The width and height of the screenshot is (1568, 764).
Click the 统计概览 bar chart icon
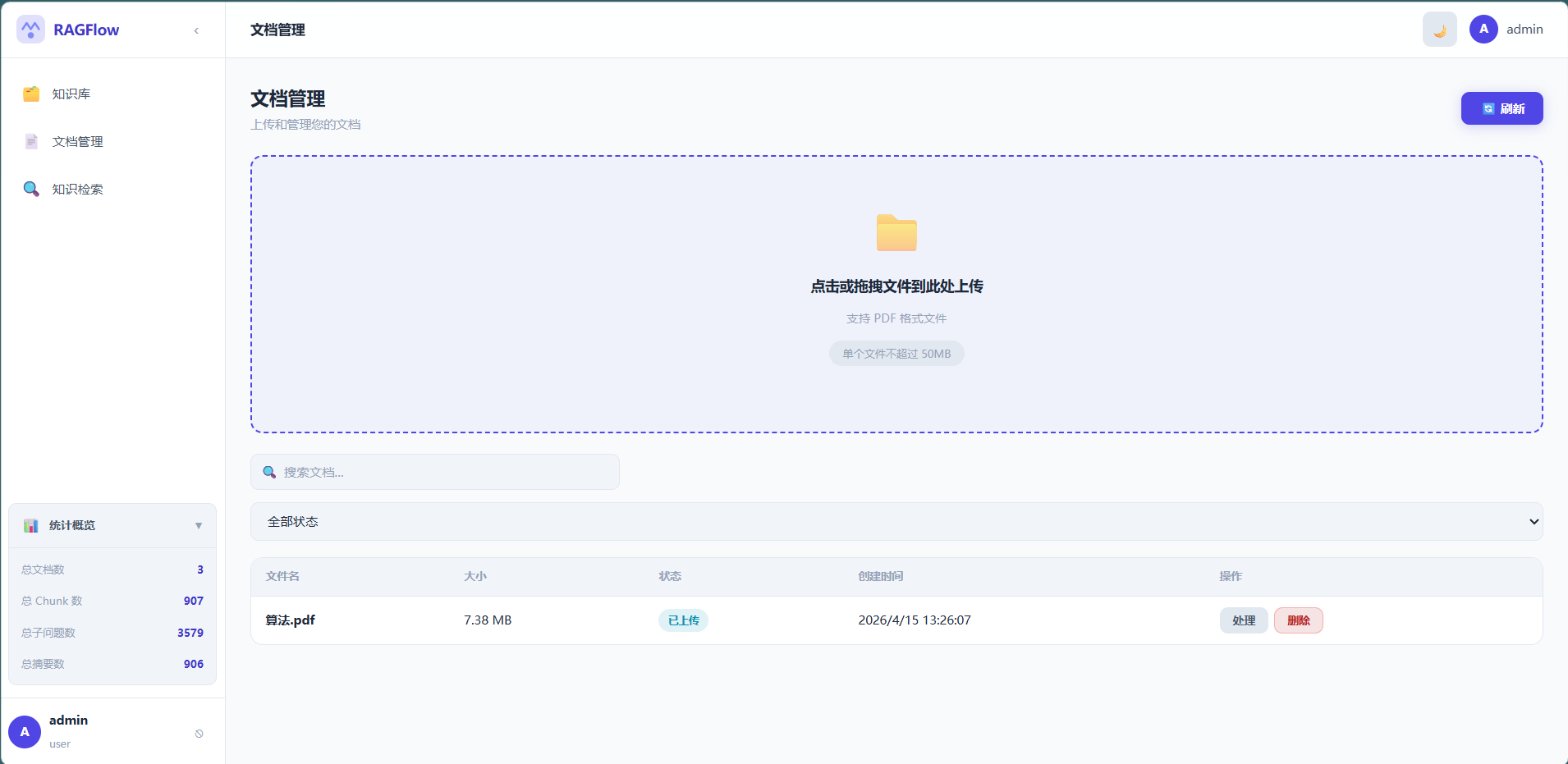pos(31,526)
